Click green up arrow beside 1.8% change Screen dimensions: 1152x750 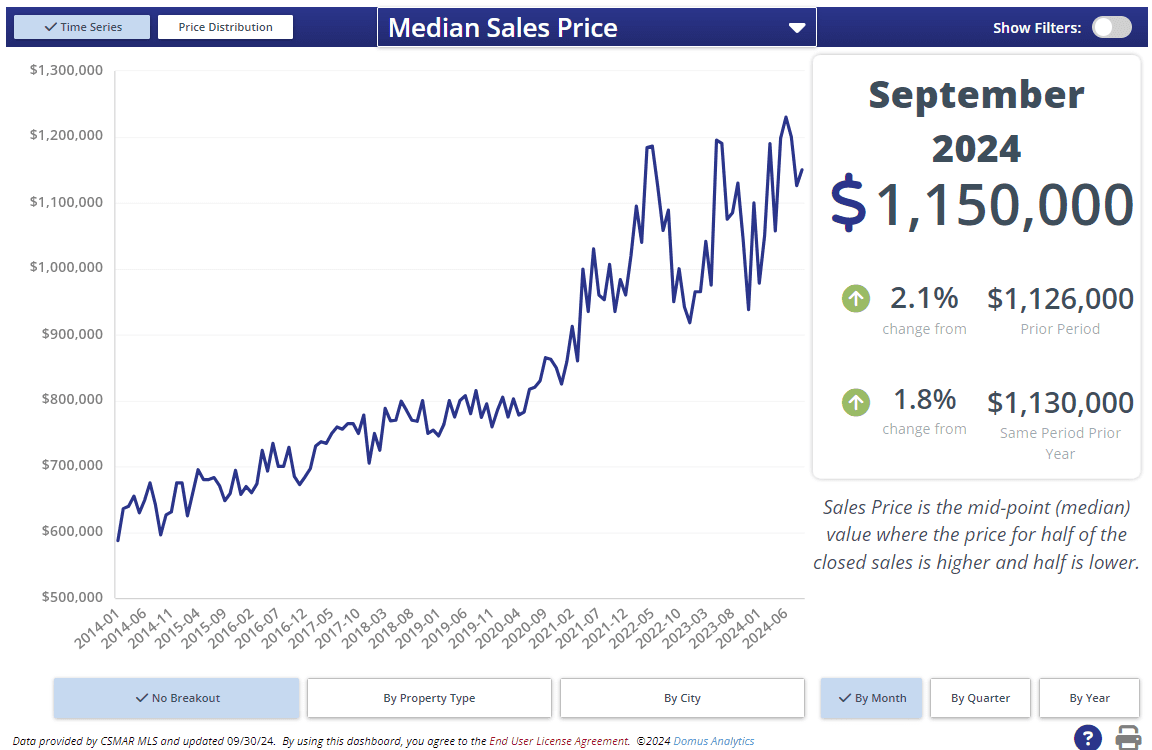[x=856, y=402]
